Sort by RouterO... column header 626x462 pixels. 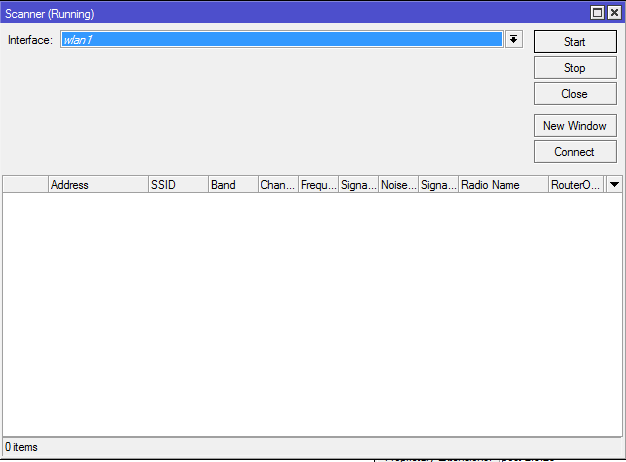pos(576,184)
